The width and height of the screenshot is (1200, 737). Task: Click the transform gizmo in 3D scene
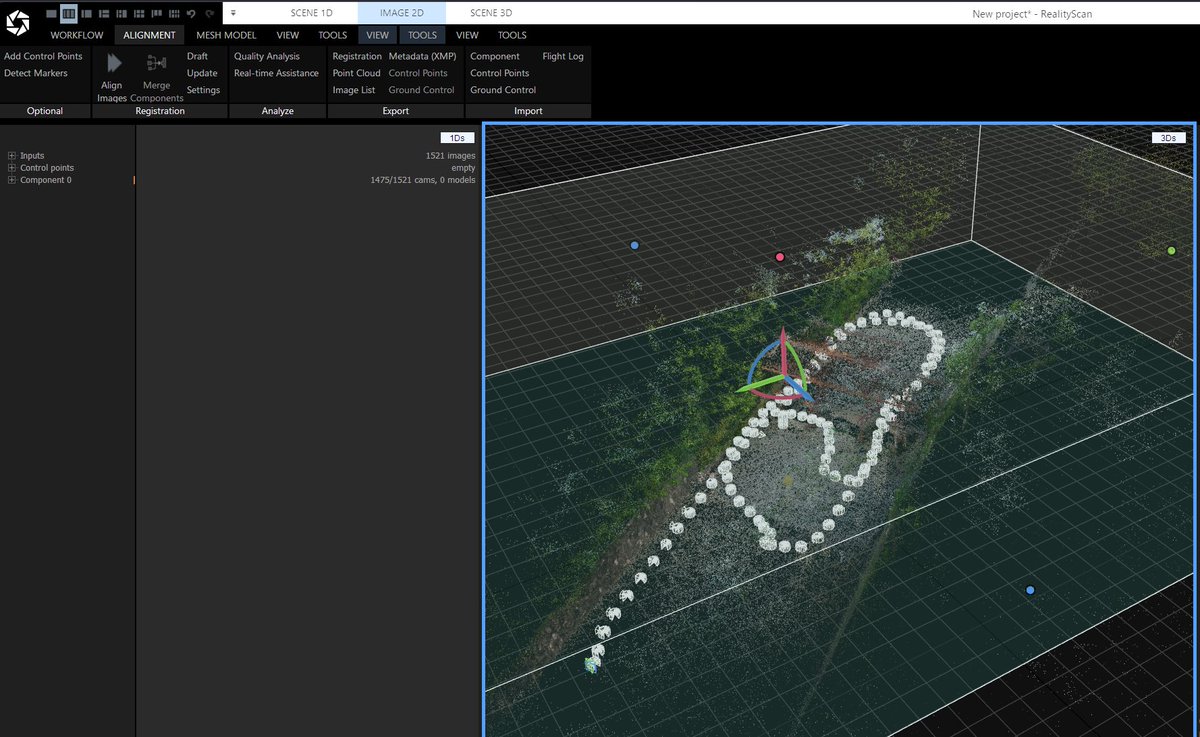tap(781, 371)
